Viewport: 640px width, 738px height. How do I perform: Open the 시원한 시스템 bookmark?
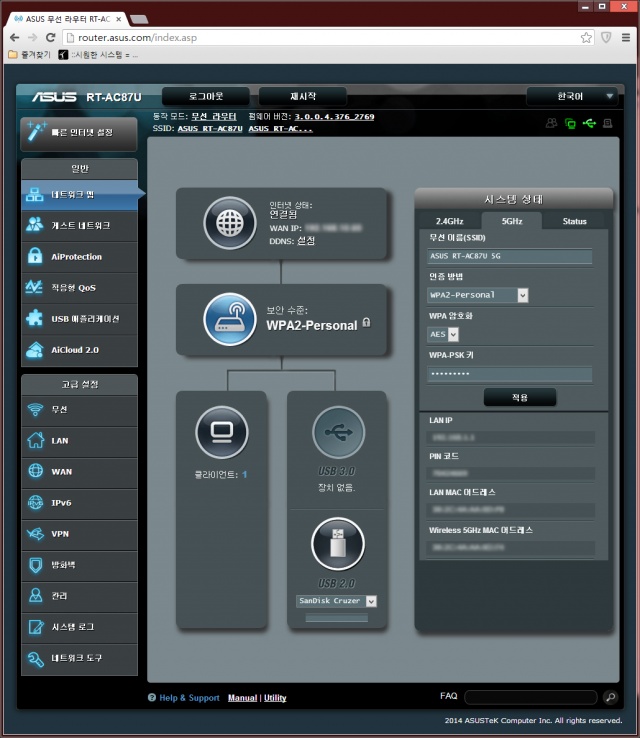98,55
